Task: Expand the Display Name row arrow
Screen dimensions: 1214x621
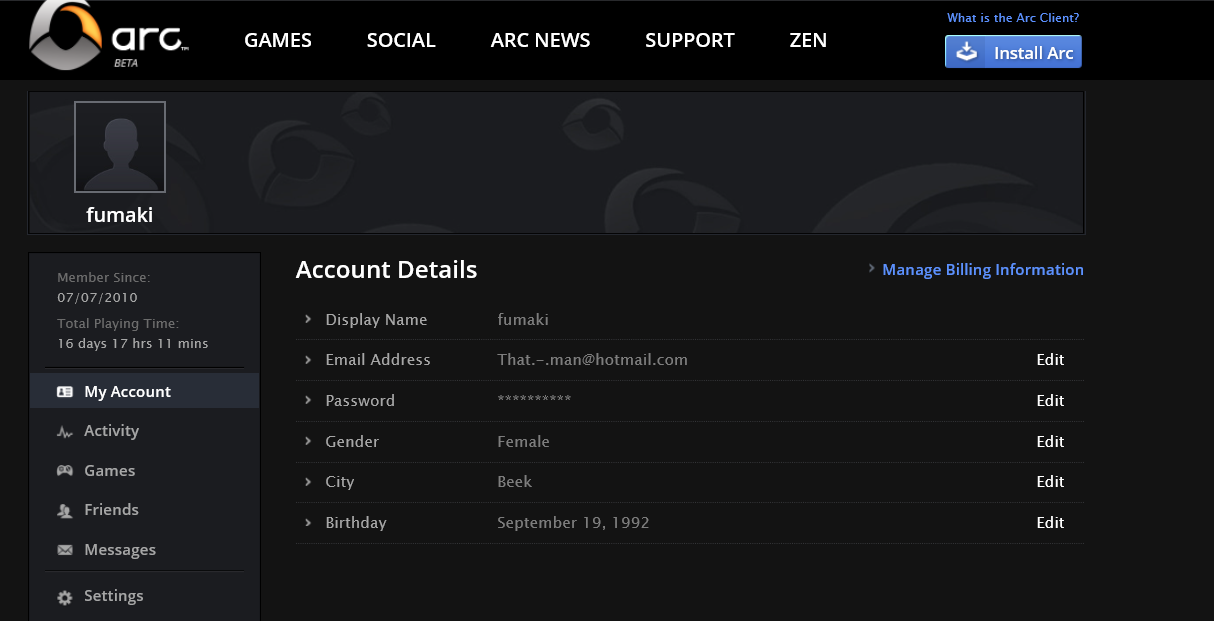Action: pos(308,320)
